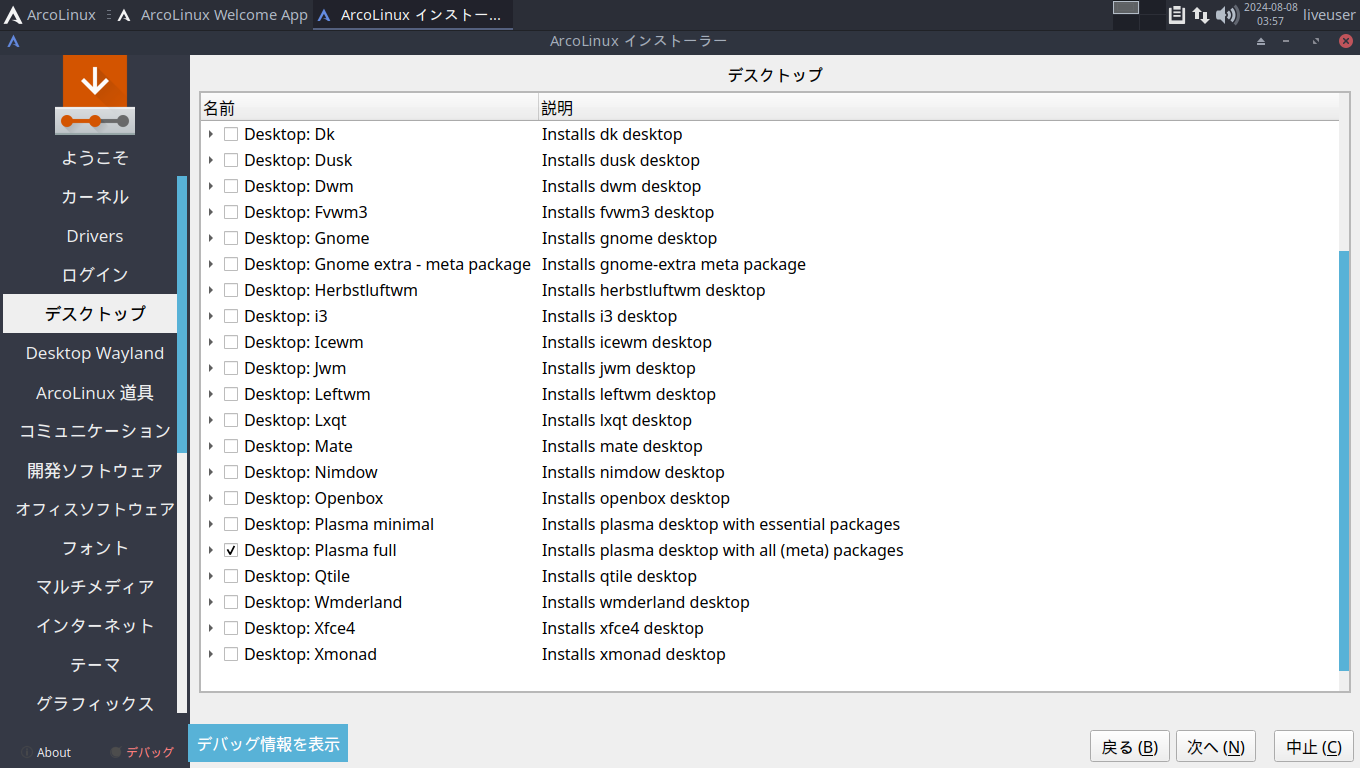The height and width of the screenshot is (768, 1360).
Task: Tick the Desktop: Xfce4 checkbox
Action: click(x=231, y=628)
